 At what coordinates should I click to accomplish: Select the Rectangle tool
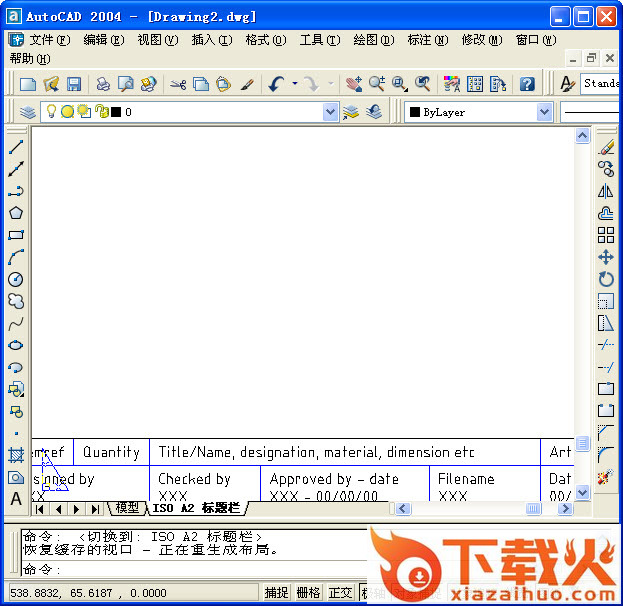point(16,235)
